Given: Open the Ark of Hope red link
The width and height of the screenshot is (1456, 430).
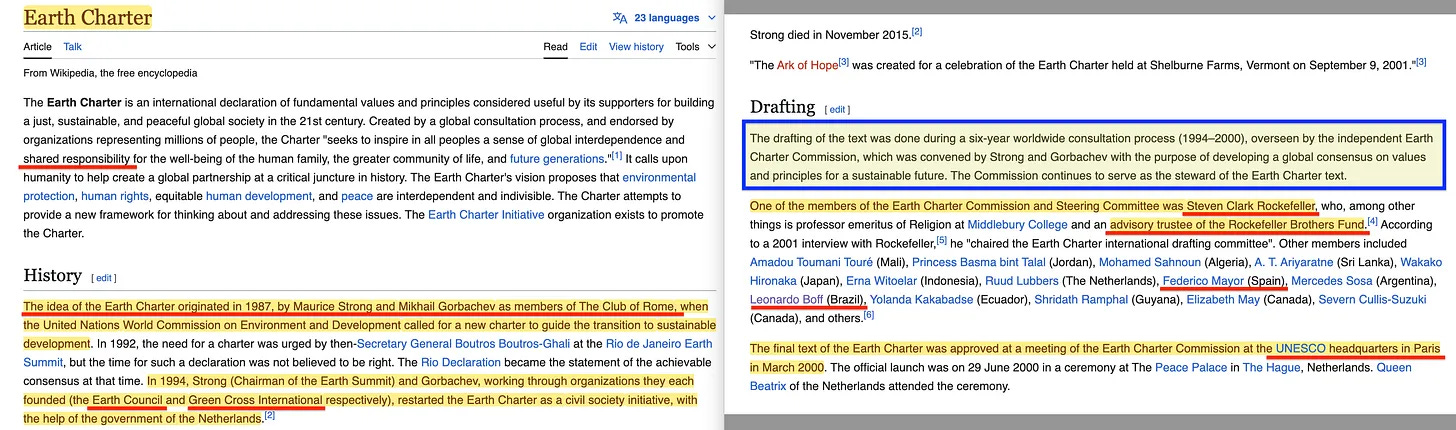Looking at the screenshot, I should point(807,64).
